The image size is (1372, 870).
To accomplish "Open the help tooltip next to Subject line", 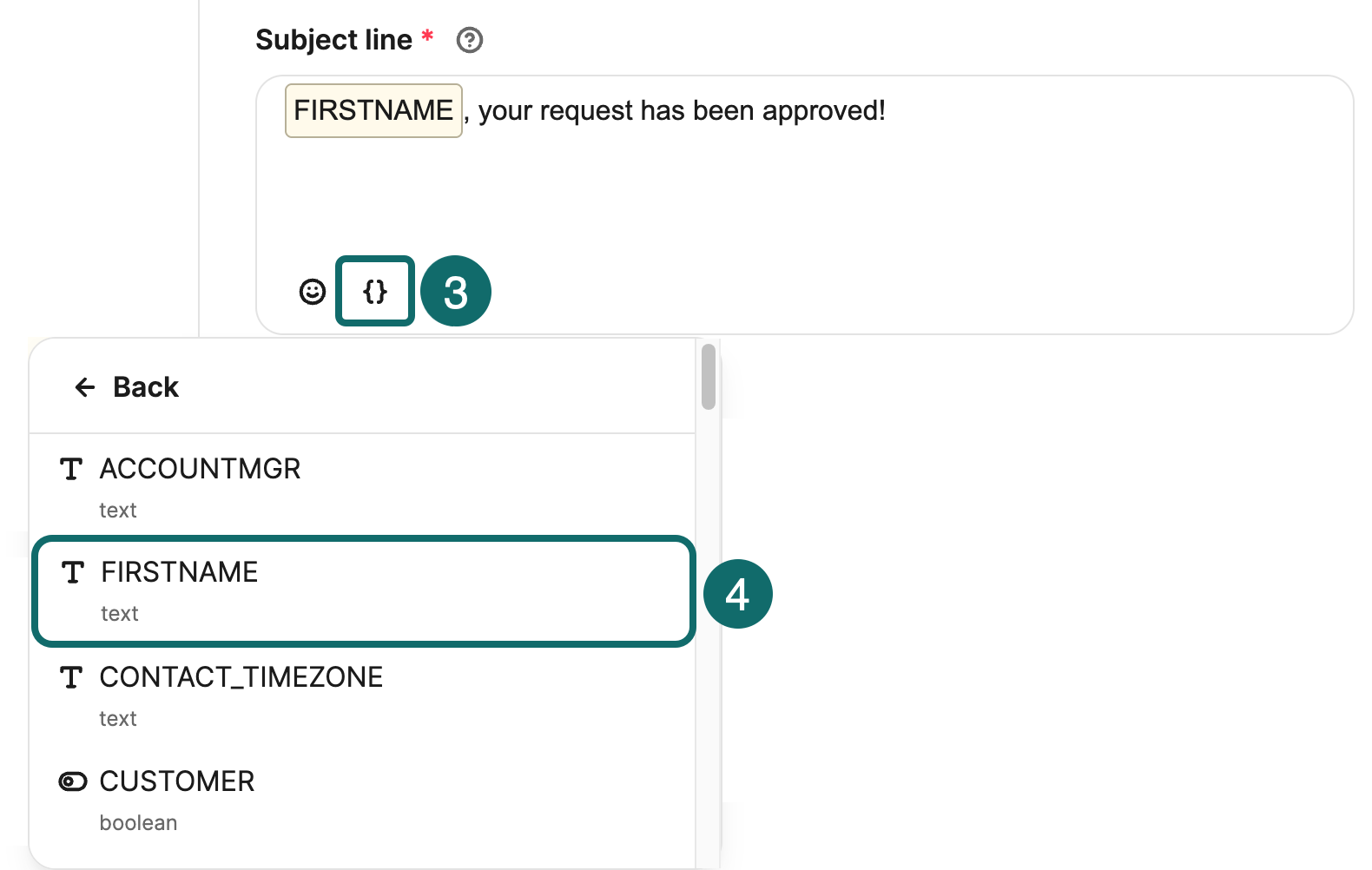I will [x=469, y=40].
